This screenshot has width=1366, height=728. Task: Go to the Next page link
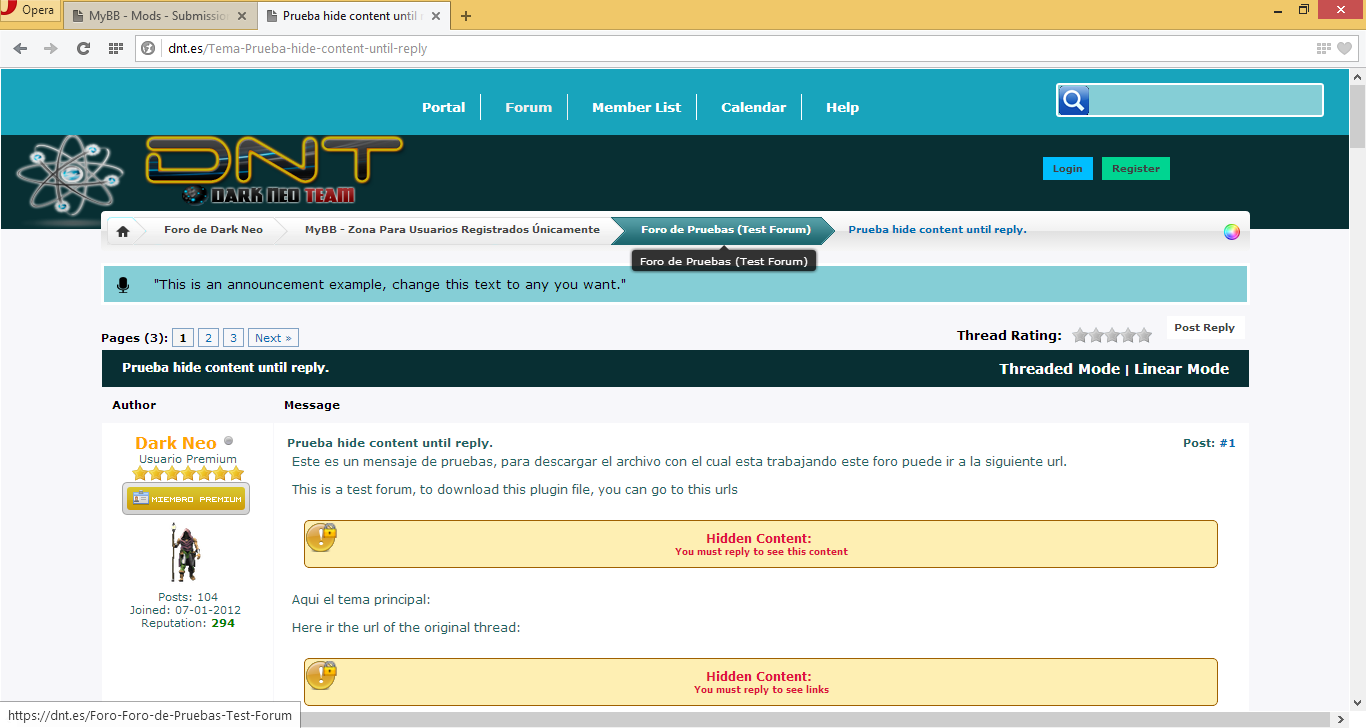273,338
